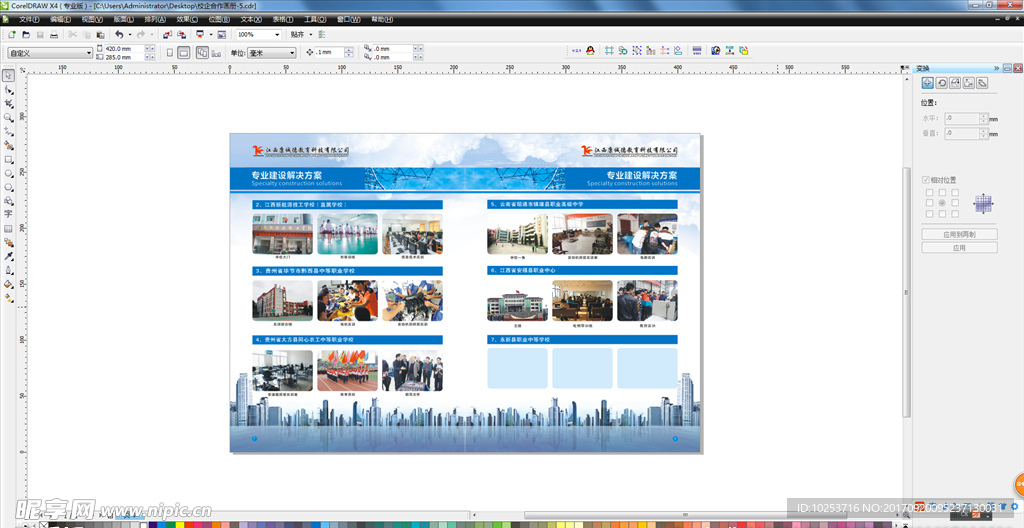Screen dimensions: 1024x528
Task: Click the application launcher icon
Action: pyautogui.click(x=200, y=35)
